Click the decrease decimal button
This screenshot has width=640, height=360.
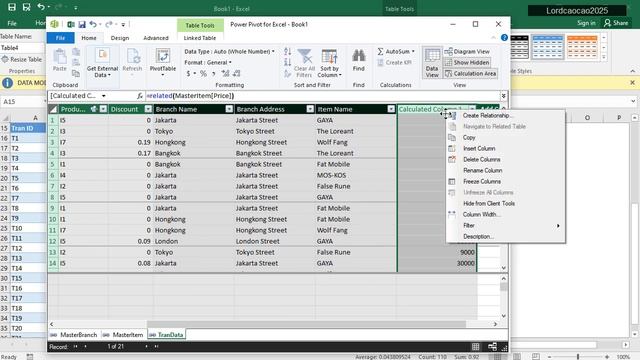click(x=236, y=73)
